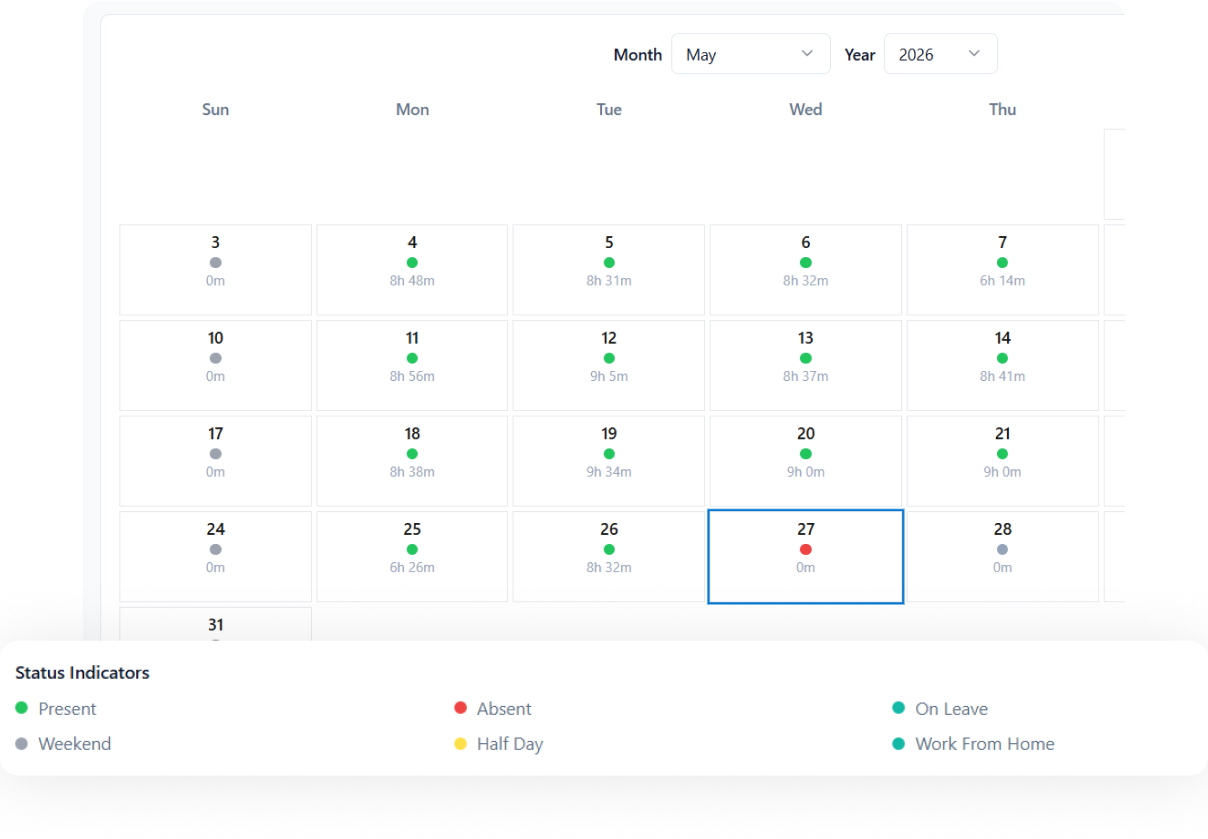Choose day 14 showing 8h 41m

1003,365
